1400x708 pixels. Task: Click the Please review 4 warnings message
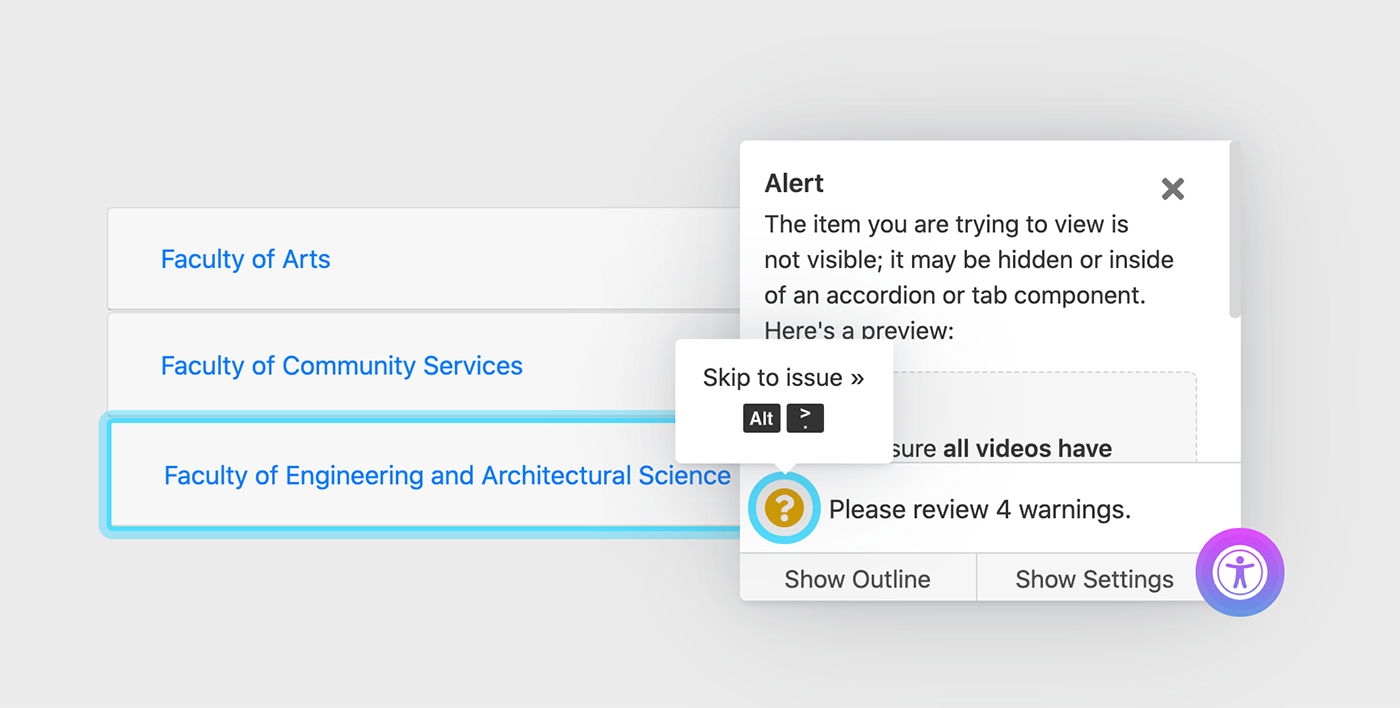[980, 509]
